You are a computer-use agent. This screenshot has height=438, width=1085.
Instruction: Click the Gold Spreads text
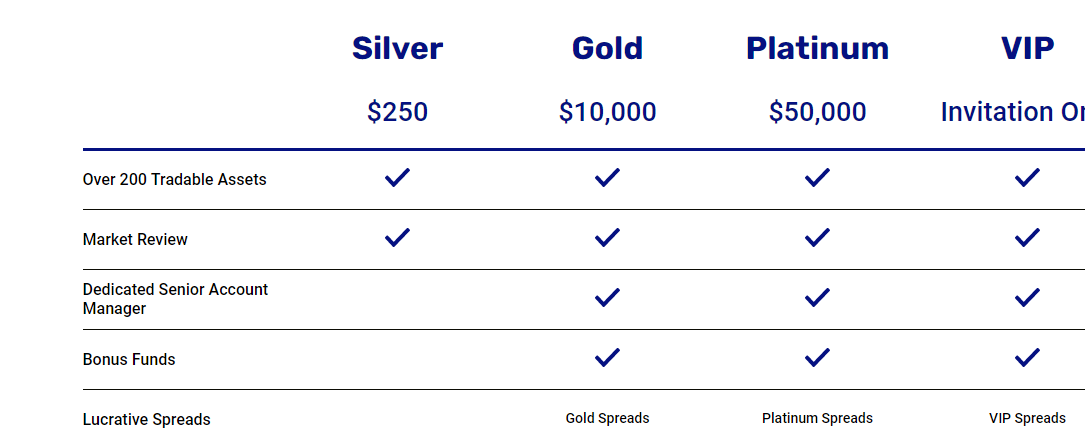point(607,418)
